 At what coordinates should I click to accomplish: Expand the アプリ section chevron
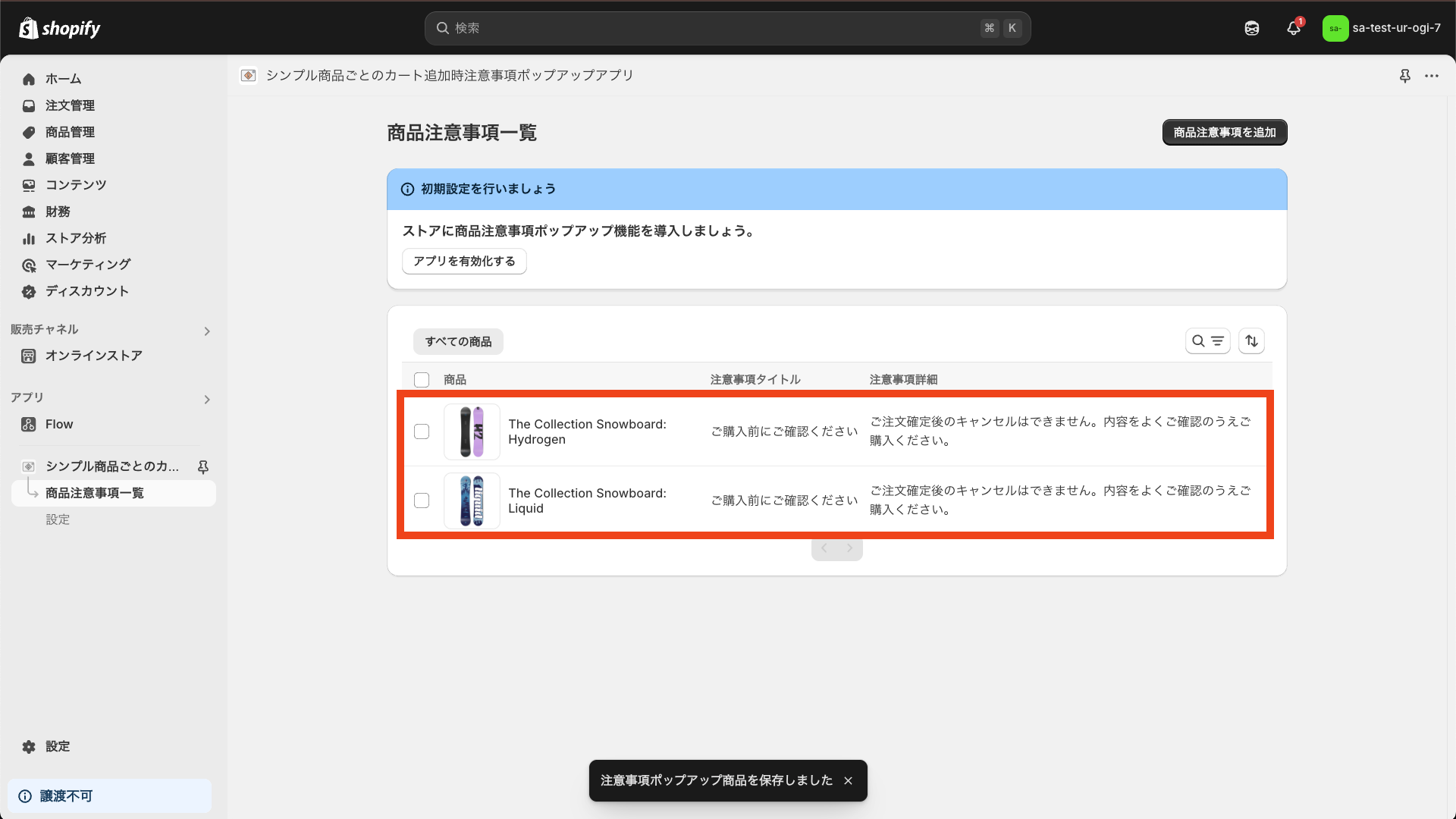(x=206, y=399)
